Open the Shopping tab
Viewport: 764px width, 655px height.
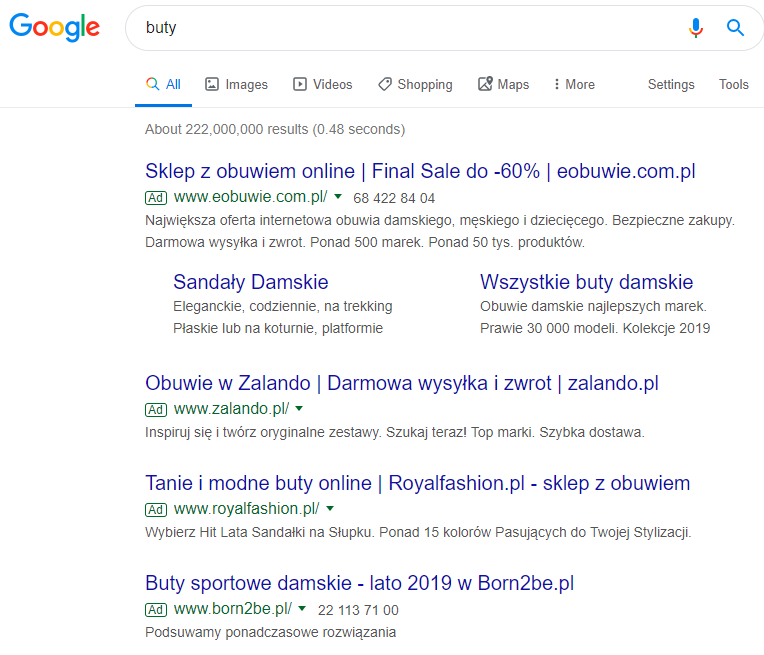click(415, 84)
